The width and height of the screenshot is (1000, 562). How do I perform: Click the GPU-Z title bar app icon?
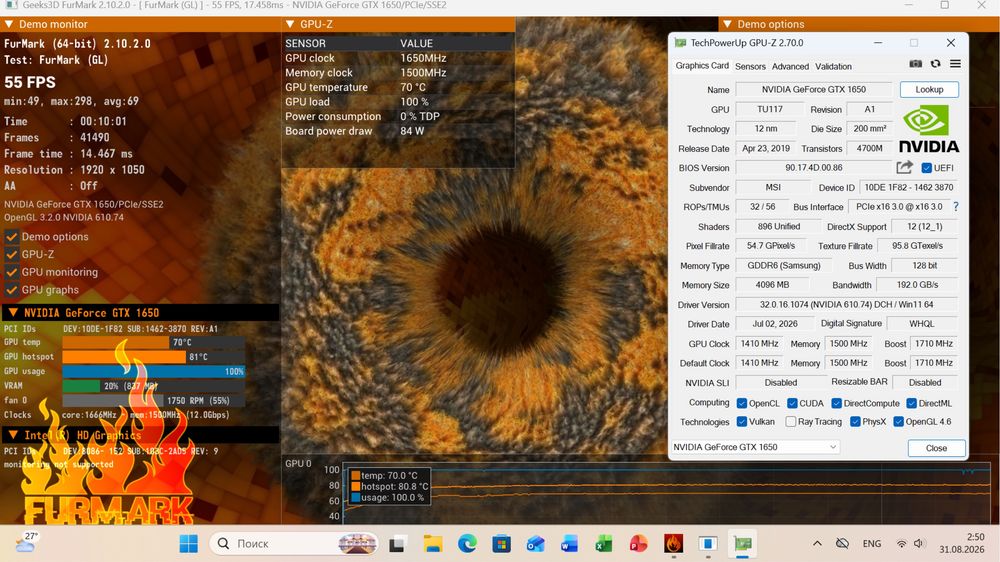pyautogui.click(x=680, y=43)
